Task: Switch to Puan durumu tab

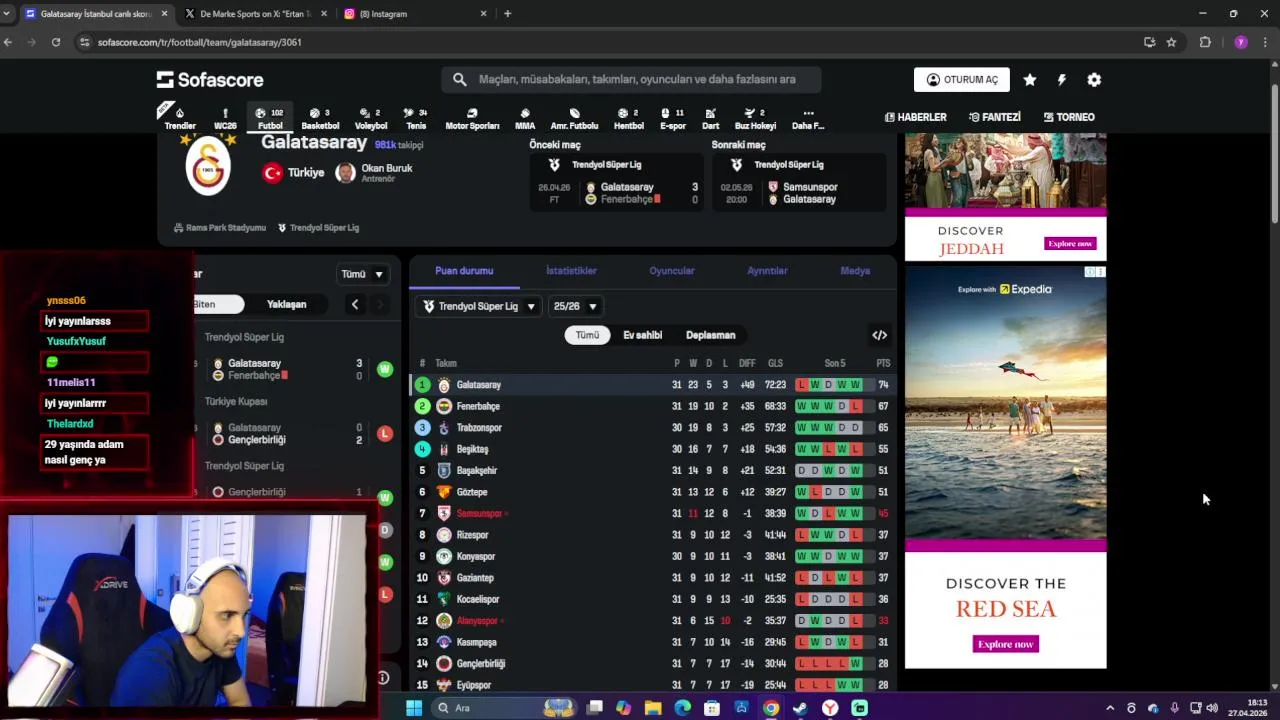Action: click(464, 271)
